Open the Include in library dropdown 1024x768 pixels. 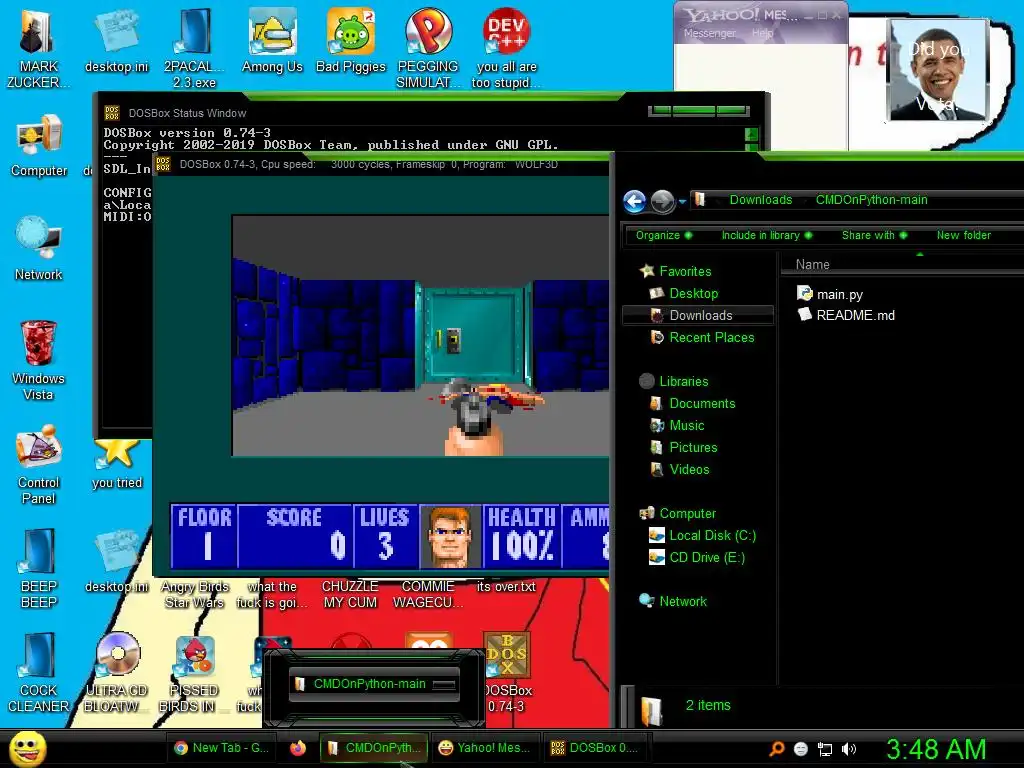tap(767, 235)
